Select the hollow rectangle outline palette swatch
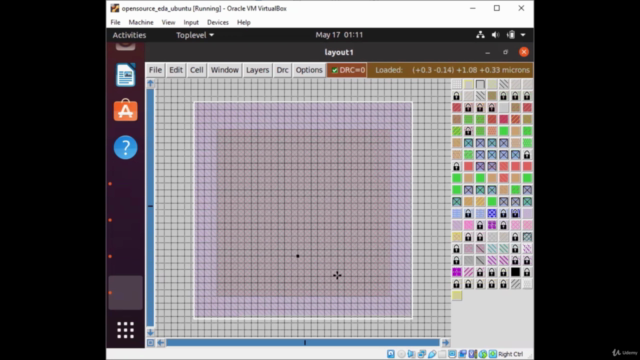Image resolution: width=640 pixels, height=360 pixels. [480, 84]
